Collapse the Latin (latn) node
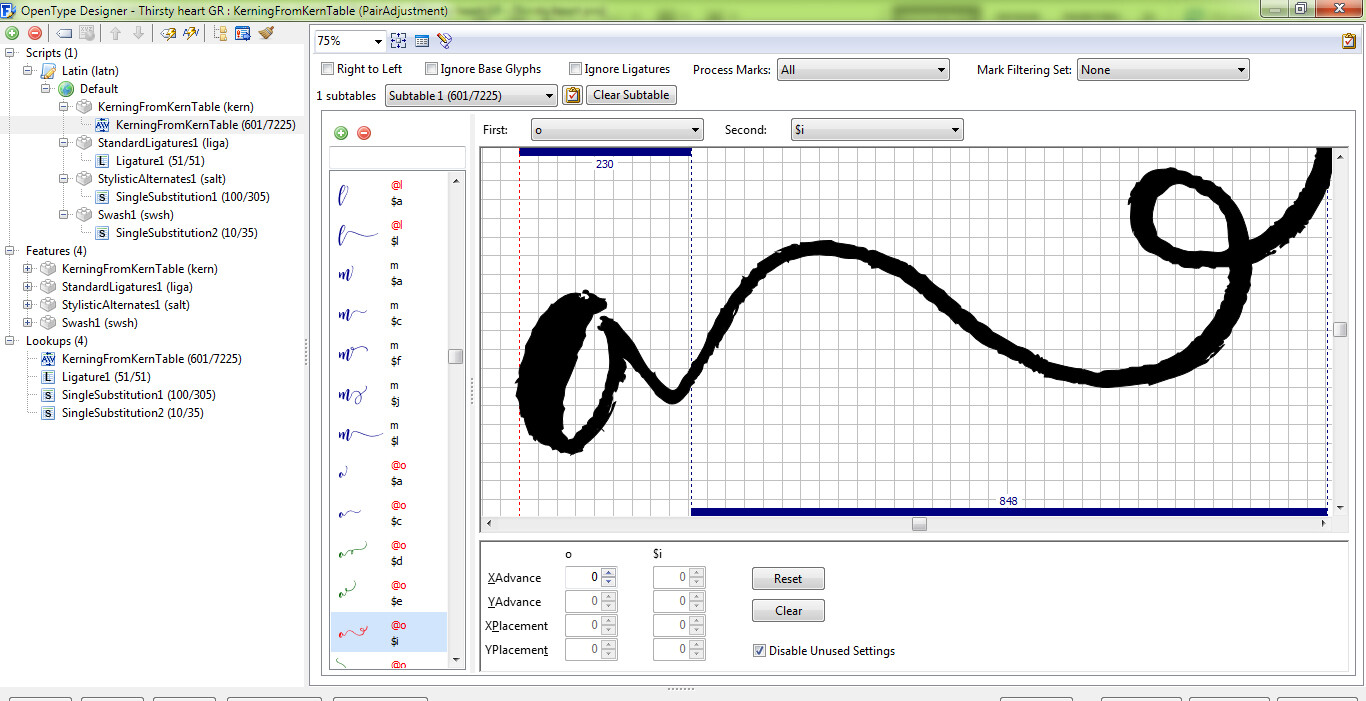 [x=28, y=71]
